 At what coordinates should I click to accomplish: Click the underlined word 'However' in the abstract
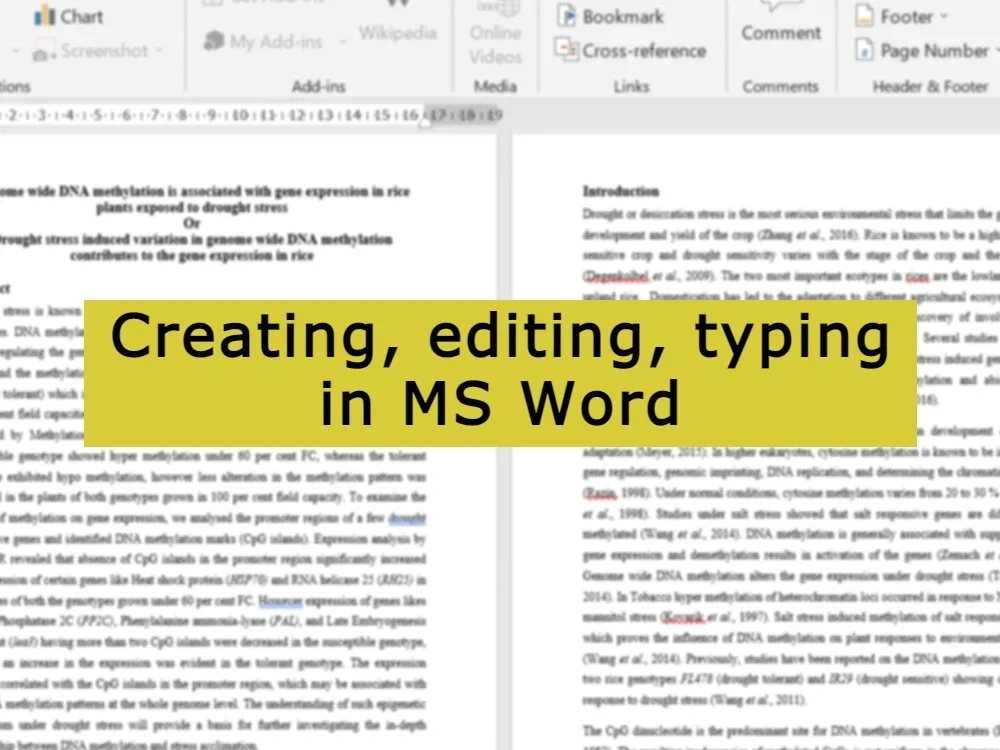(x=279, y=601)
